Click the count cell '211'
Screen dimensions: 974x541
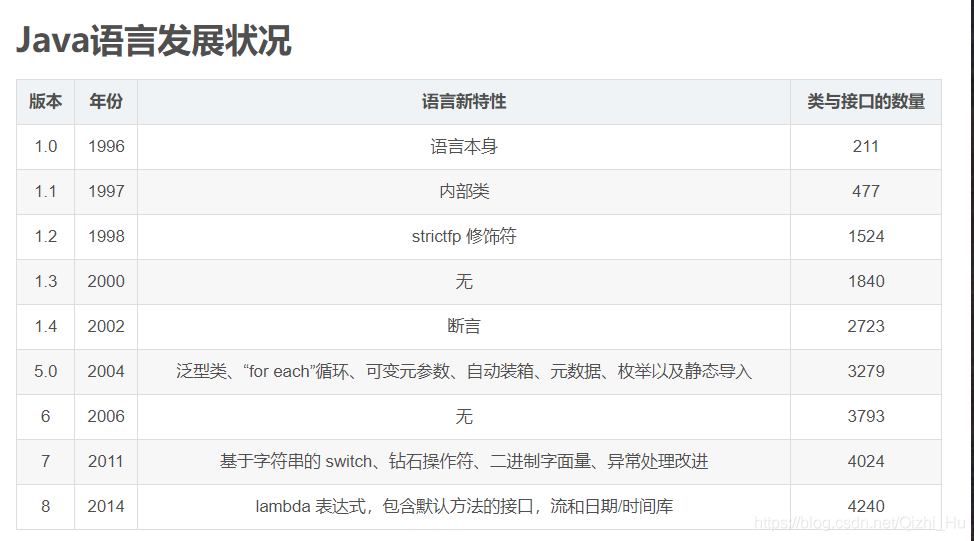866,147
